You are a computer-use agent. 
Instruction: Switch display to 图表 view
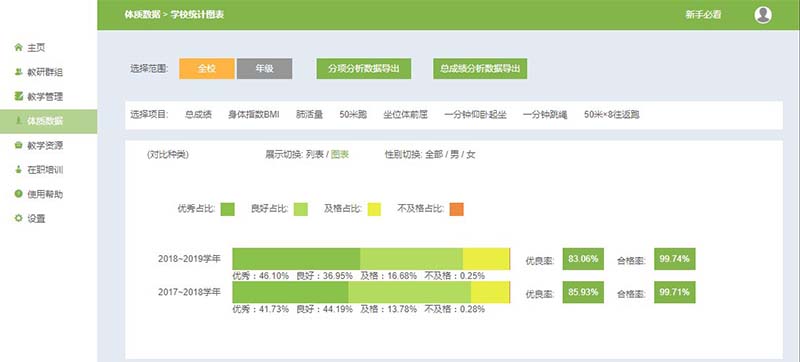click(340, 154)
